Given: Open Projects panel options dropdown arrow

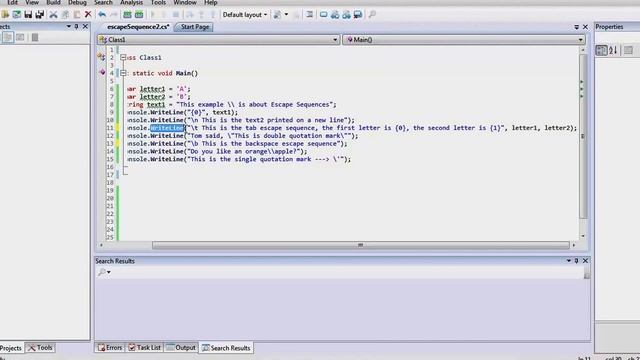Looking at the screenshot, I should (69, 27).
